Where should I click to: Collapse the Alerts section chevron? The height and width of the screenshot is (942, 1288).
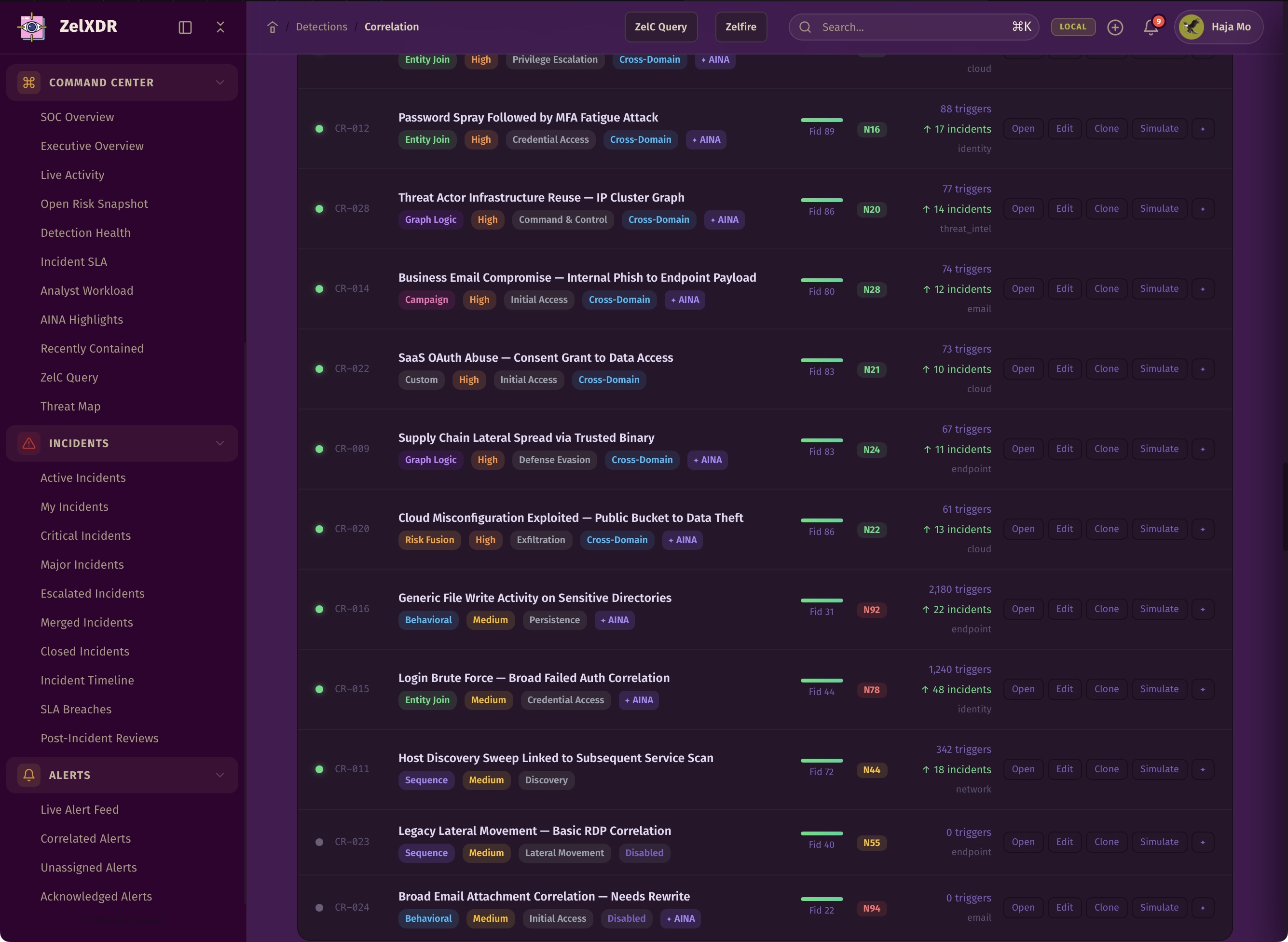click(x=220, y=775)
